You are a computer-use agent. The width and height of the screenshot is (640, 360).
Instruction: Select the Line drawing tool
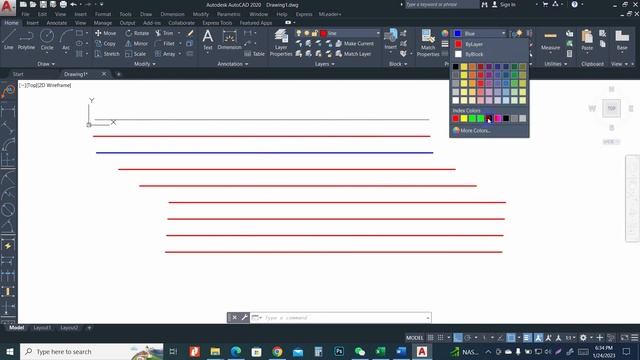point(9,40)
